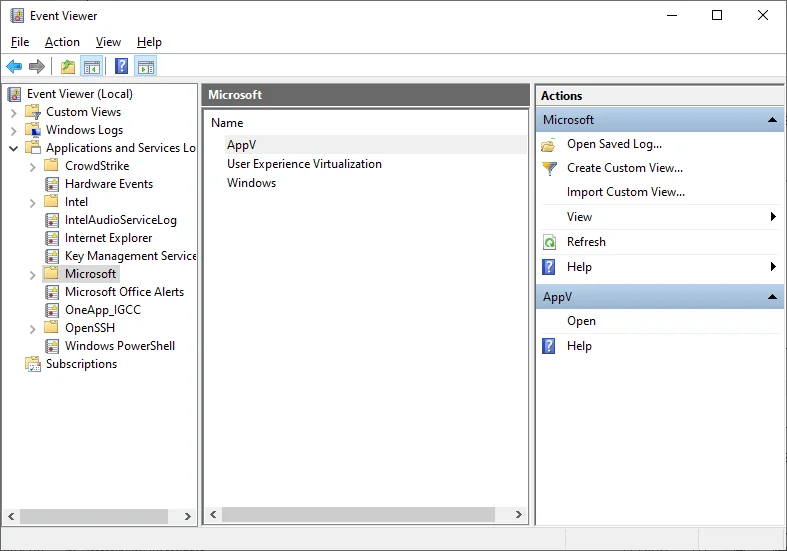Image resolution: width=787 pixels, height=551 pixels.
Task: Collapse the Microsoft actions section
Action: point(772,120)
